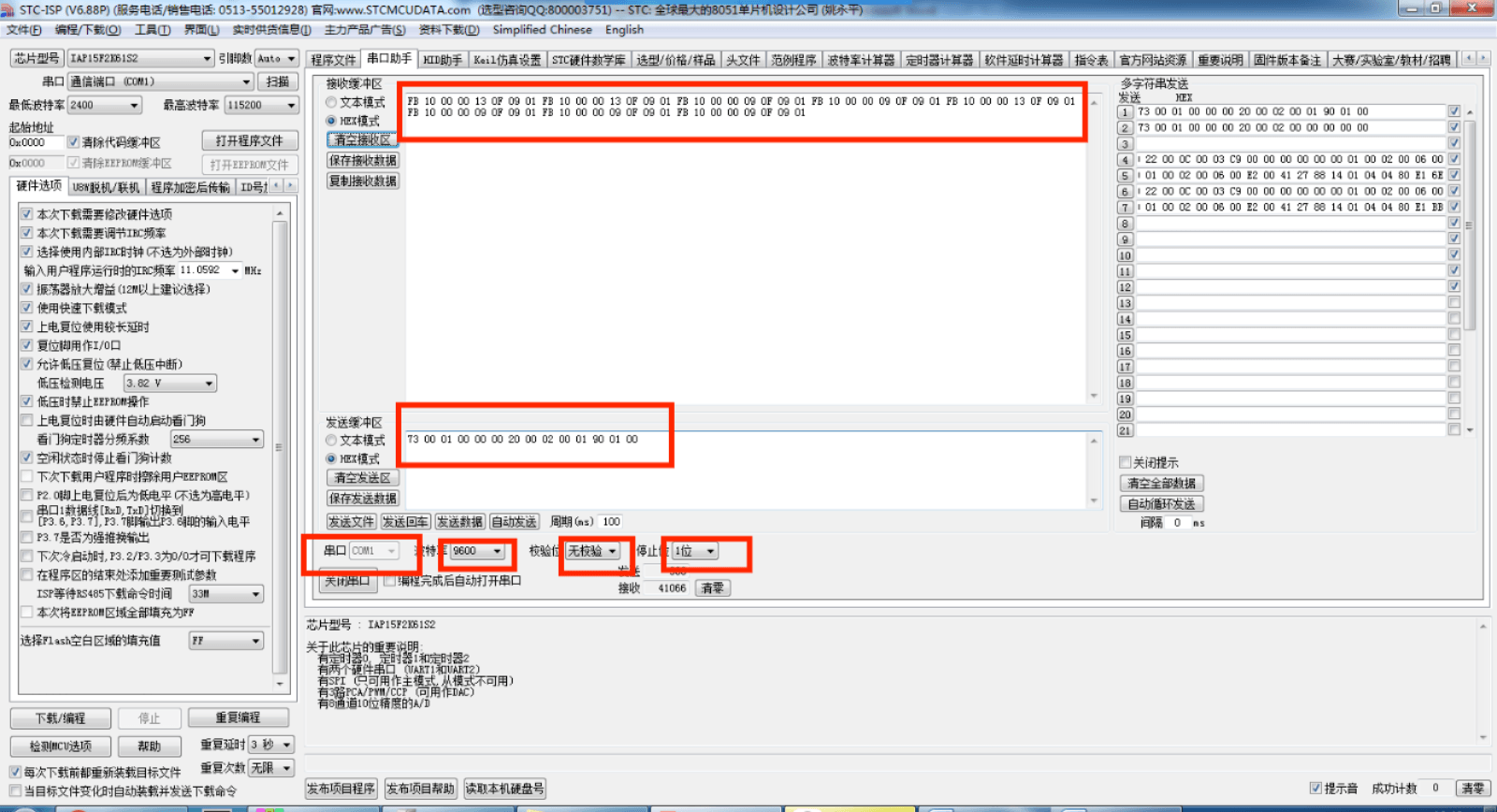The image size is (1497, 812).
Task: Toggle 提示音 checkbox at bottom
Action: [1315, 788]
